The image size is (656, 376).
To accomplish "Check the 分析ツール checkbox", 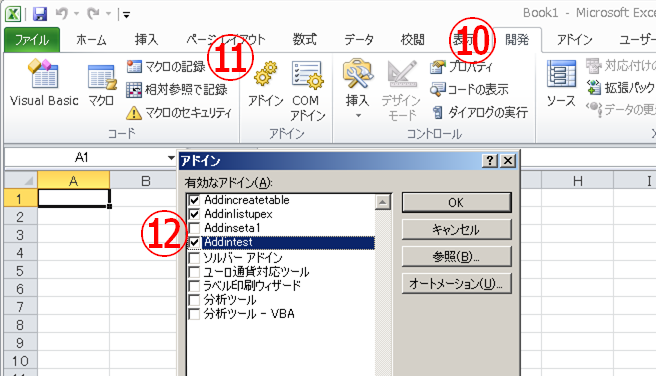I will point(194,300).
